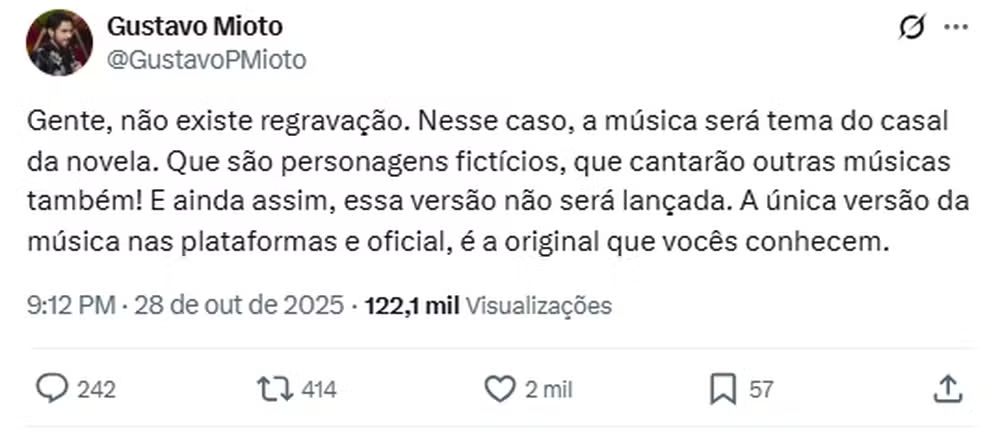Open the @GustavoPMioto handle link
Image resolution: width=1000 pixels, height=431 pixels.
pyautogui.click(x=205, y=60)
